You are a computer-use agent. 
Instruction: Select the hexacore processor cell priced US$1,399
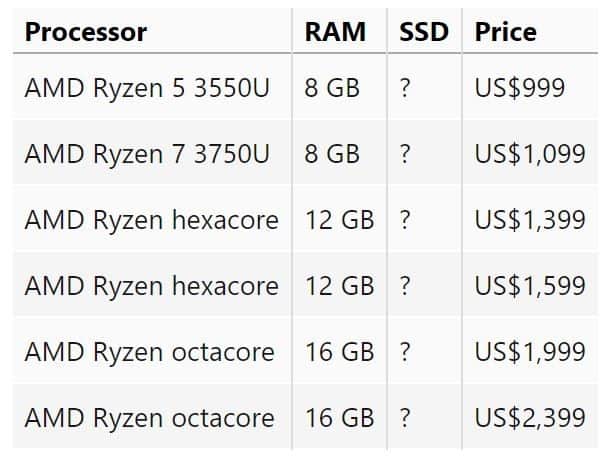tap(151, 220)
